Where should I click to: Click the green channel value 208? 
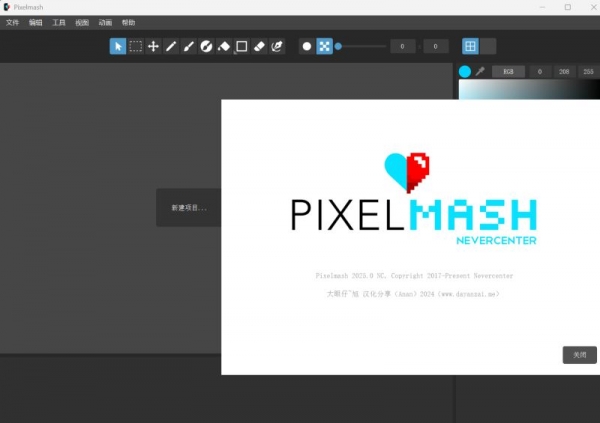coord(564,72)
